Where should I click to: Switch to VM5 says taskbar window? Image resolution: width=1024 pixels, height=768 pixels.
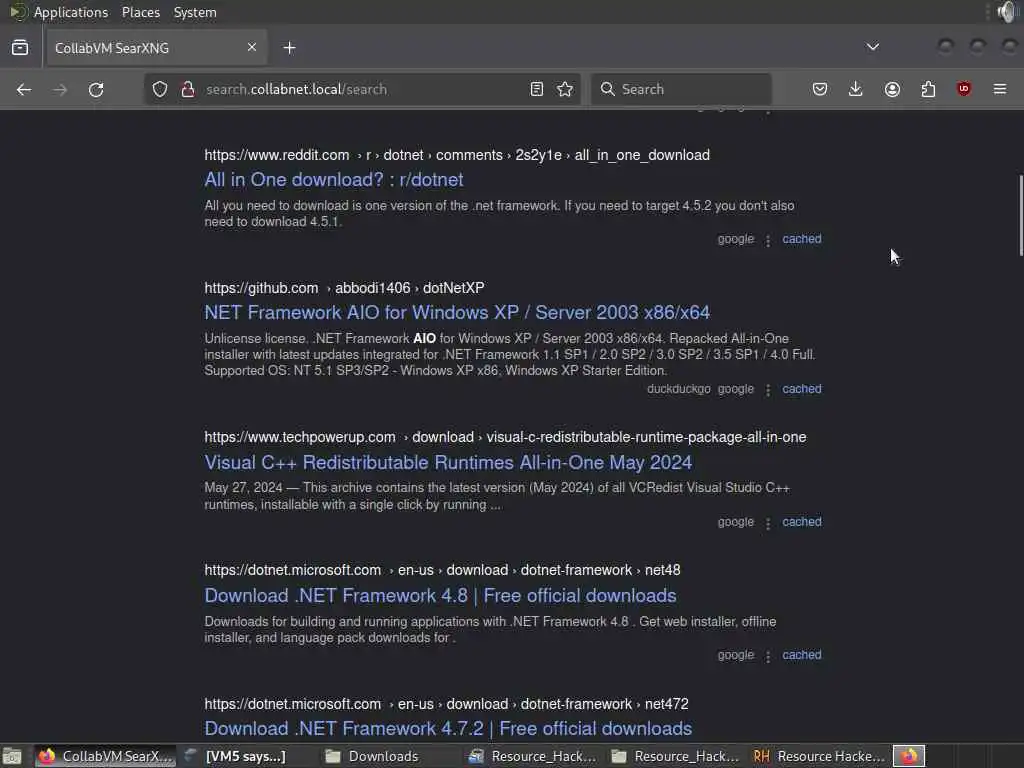click(x=246, y=756)
